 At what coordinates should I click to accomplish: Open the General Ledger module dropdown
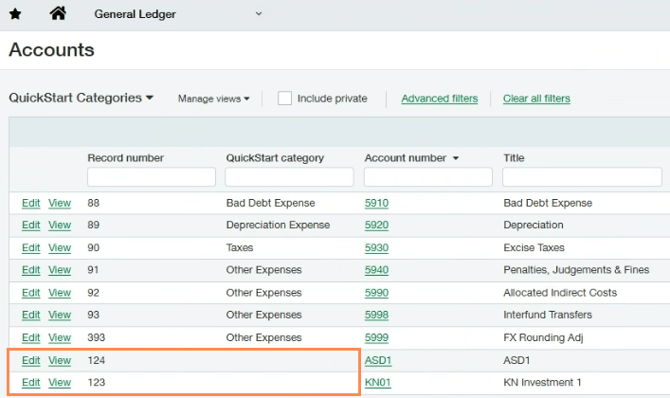[x=178, y=14]
